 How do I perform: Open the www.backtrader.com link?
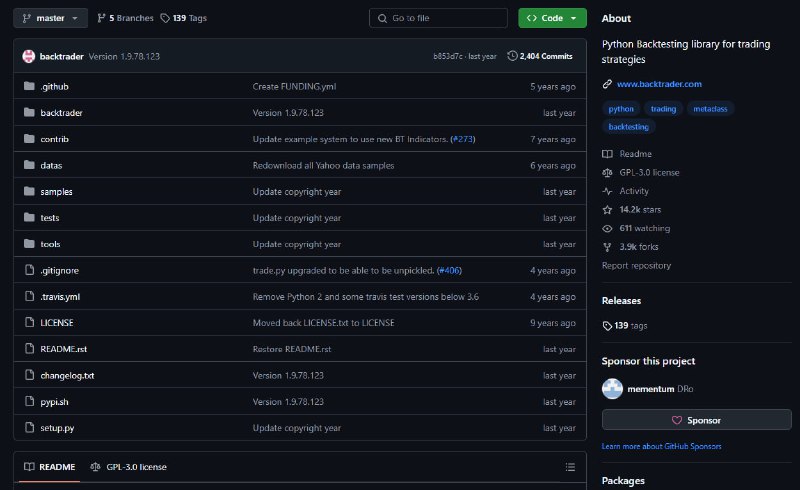point(659,84)
